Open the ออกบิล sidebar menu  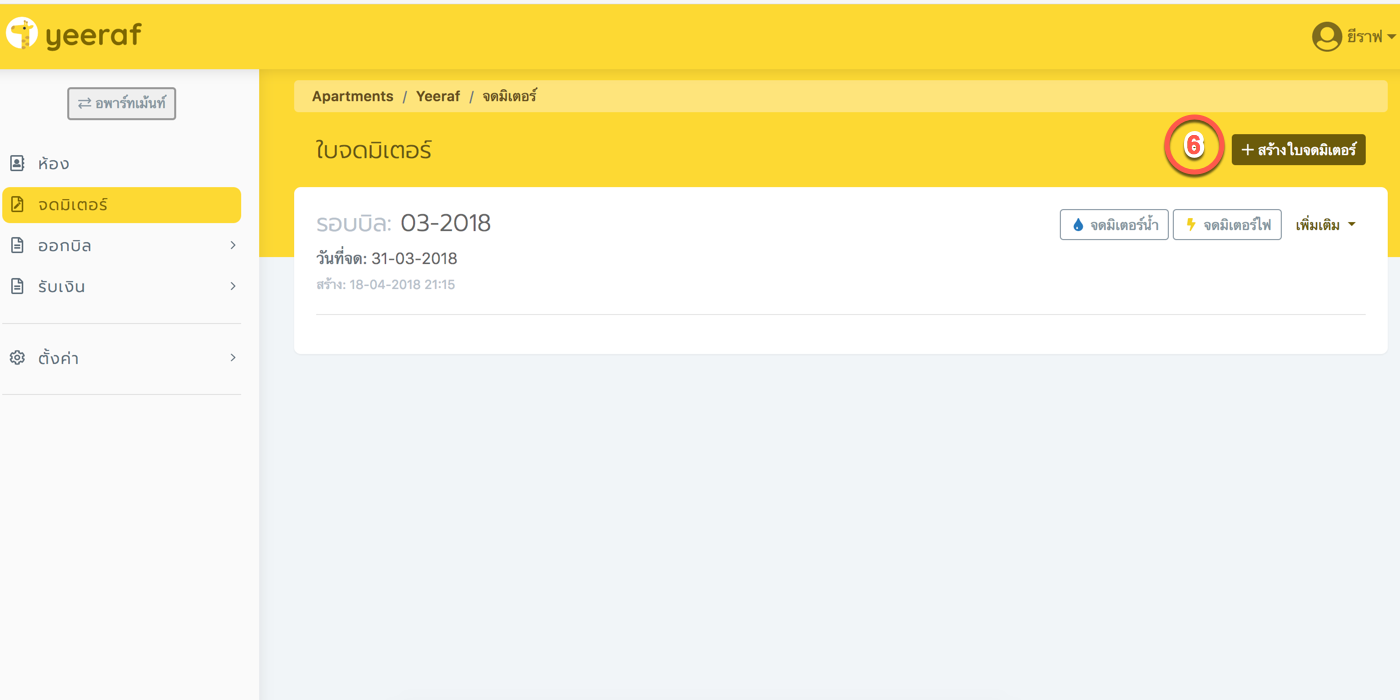pyautogui.click(x=122, y=245)
